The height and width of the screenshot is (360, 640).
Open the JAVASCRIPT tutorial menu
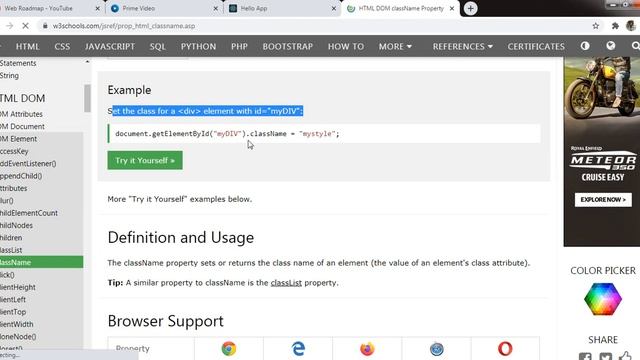(x=110, y=47)
